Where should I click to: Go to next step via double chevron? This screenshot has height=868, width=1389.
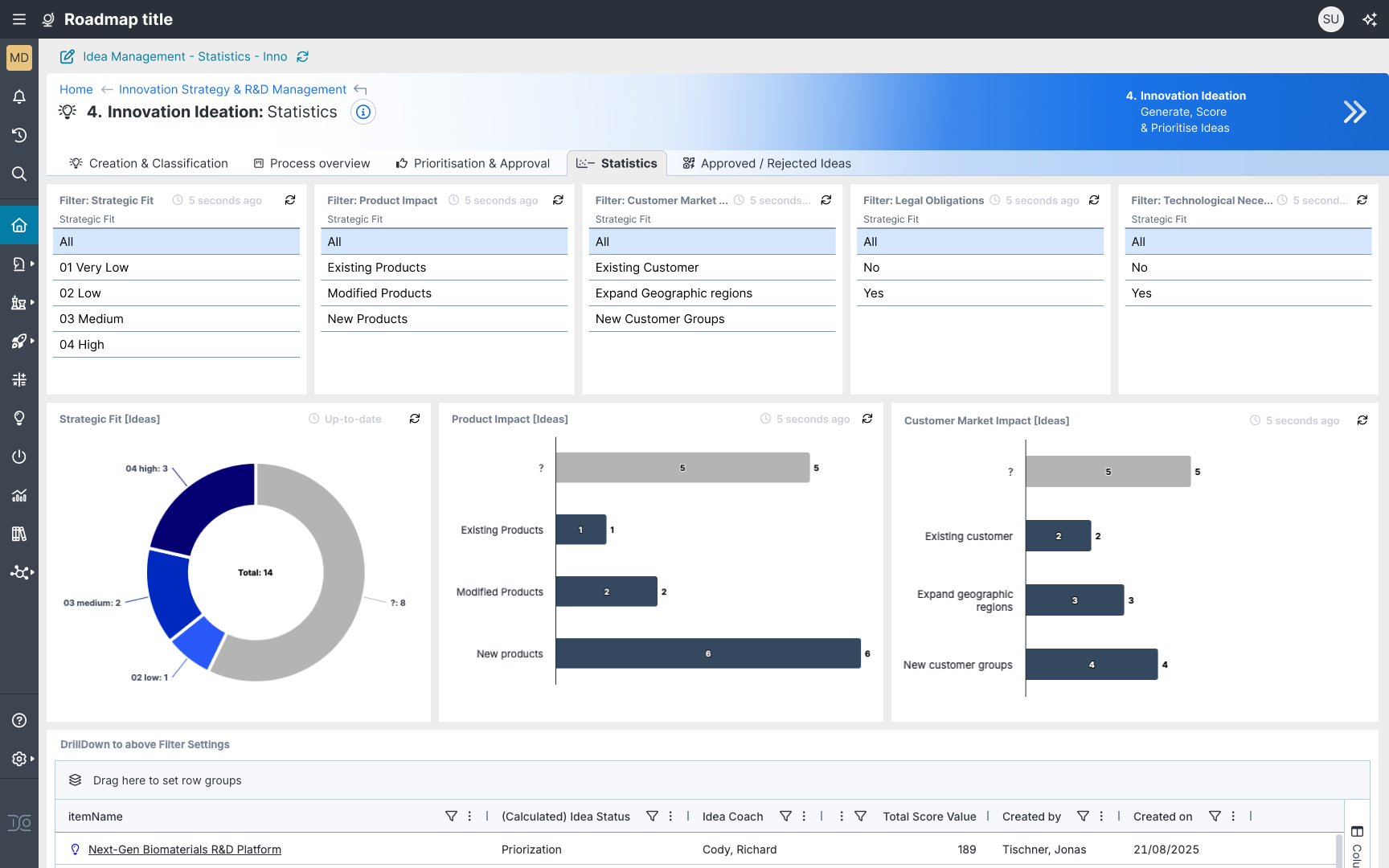(1354, 112)
